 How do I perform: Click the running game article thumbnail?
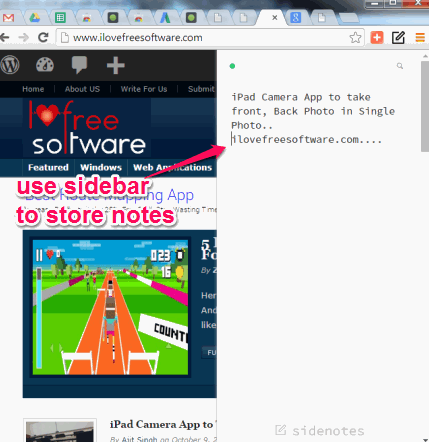tap(110, 307)
